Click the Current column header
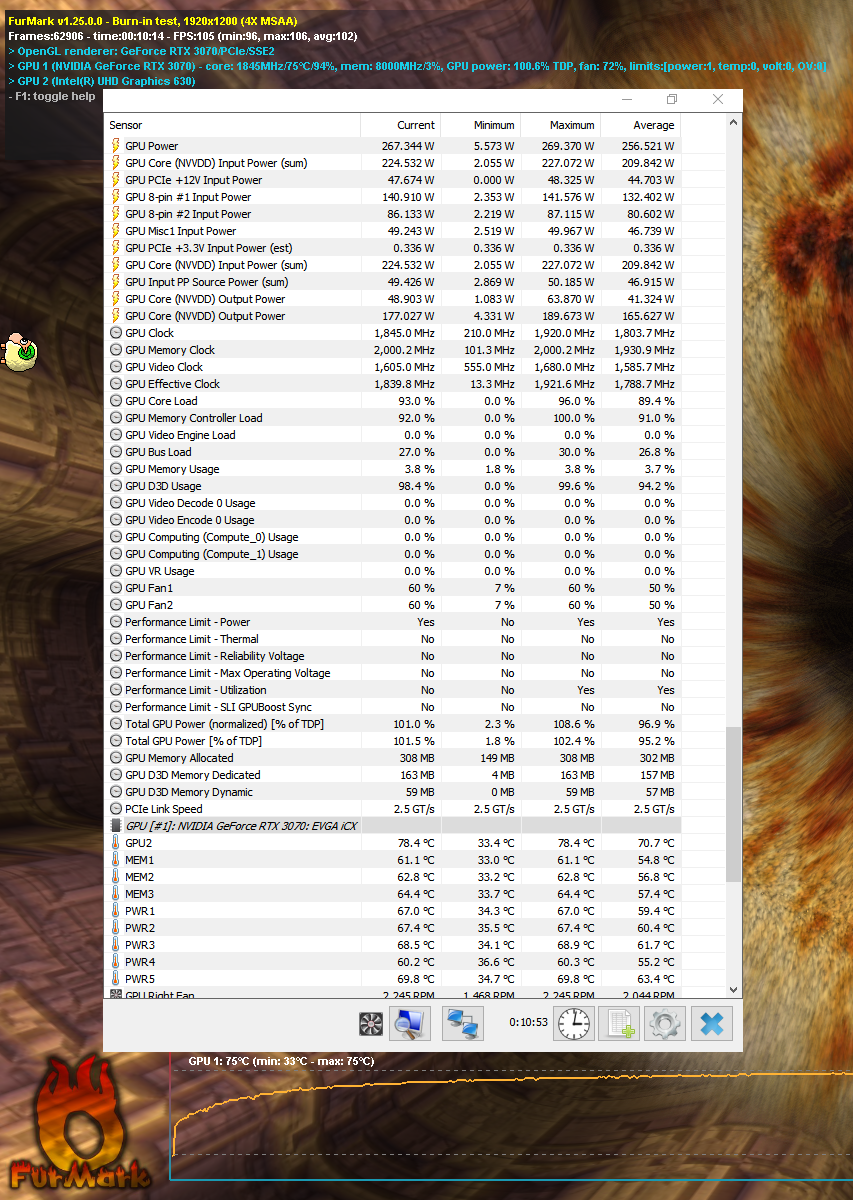Image resolution: width=853 pixels, height=1200 pixels. pos(400,125)
